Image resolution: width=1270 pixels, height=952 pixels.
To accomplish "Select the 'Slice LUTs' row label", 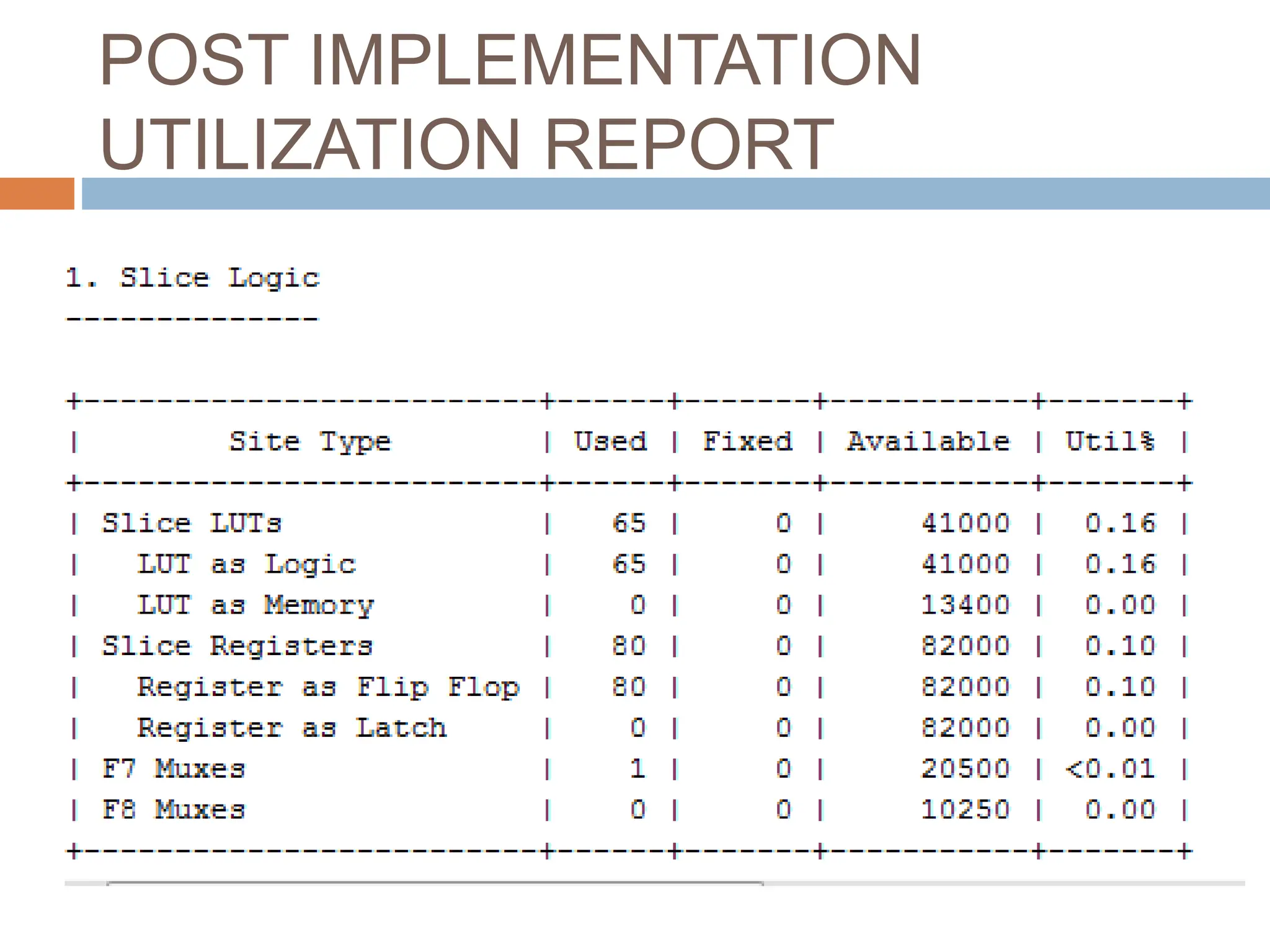I will (x=192, y=524).
